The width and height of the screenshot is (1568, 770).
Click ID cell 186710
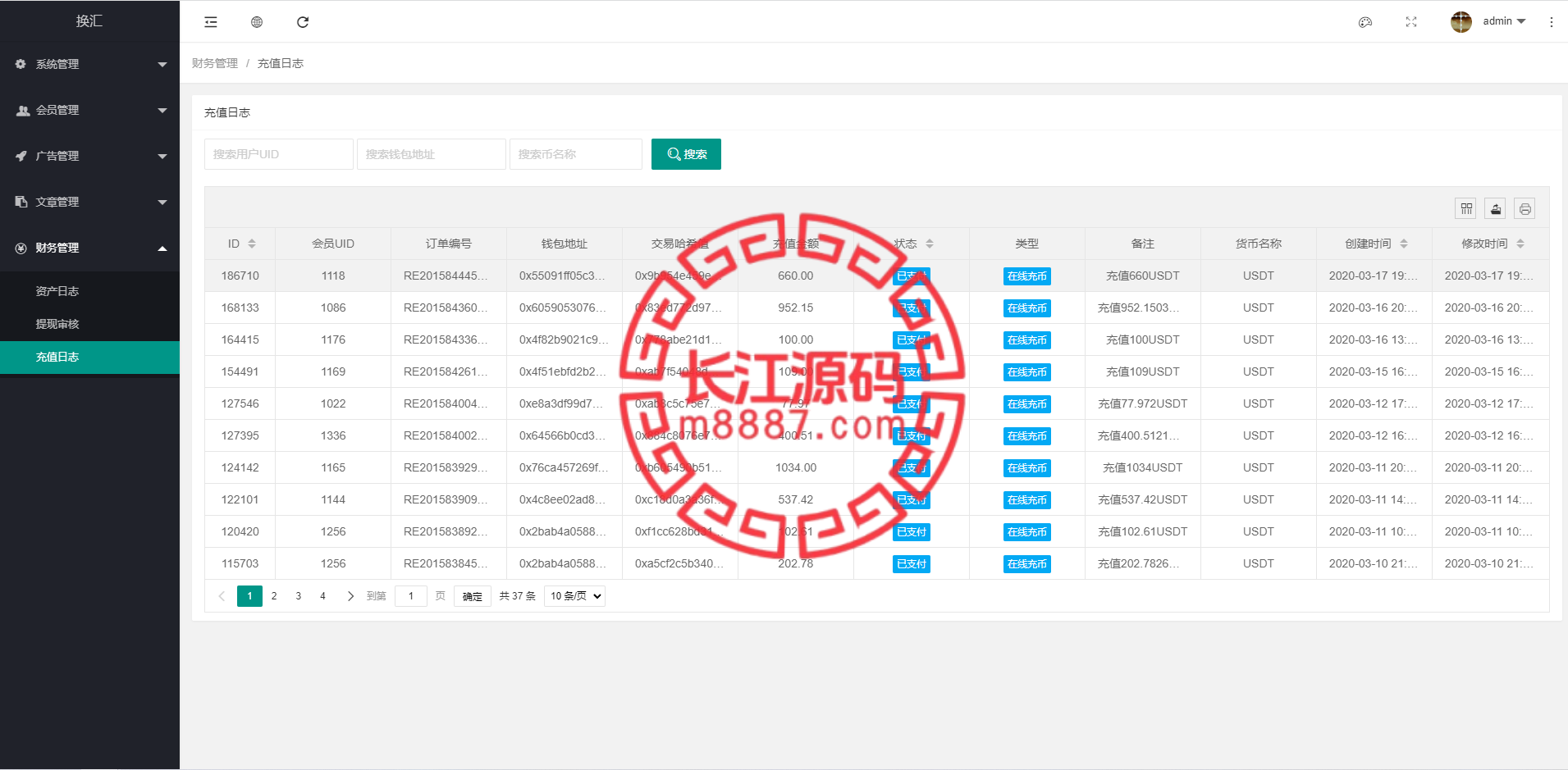[x=240, y=276]
